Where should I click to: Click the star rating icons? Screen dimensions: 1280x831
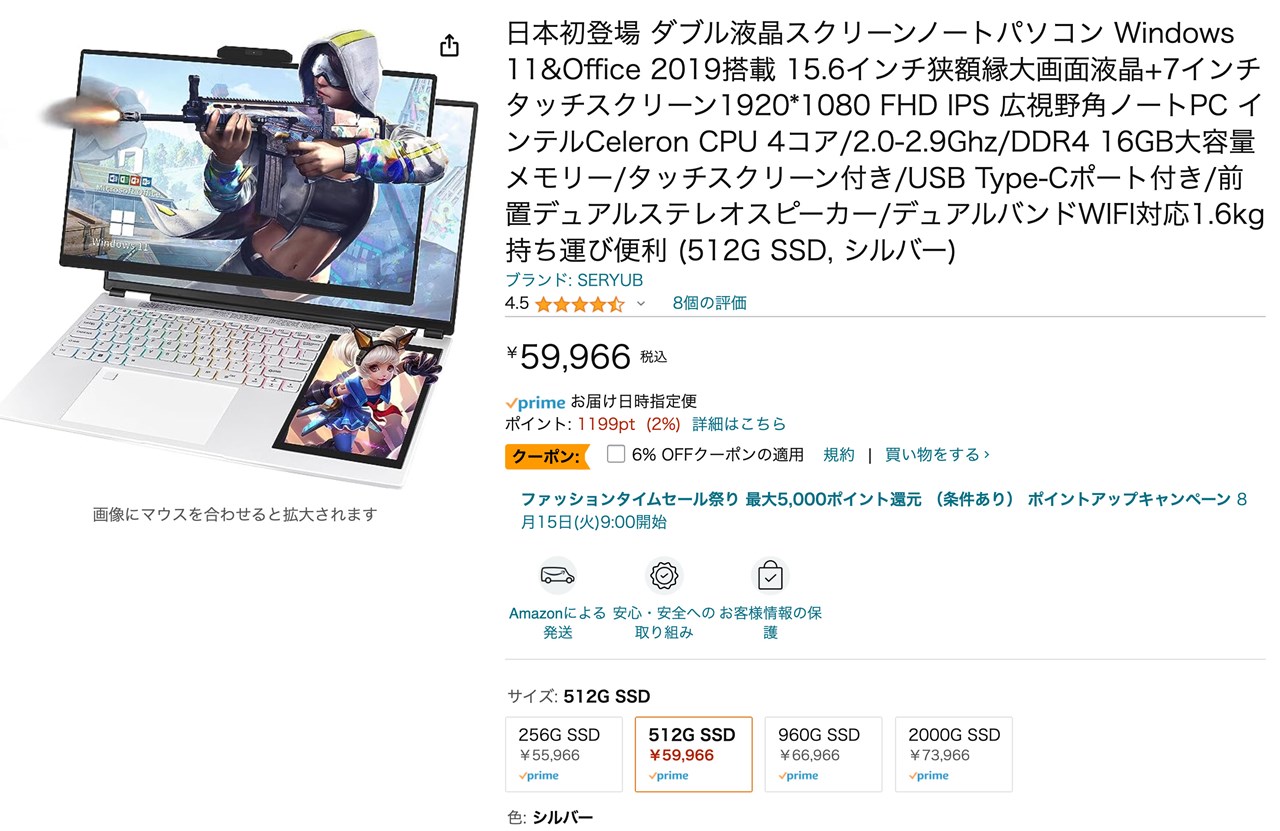tap(579, 303)
